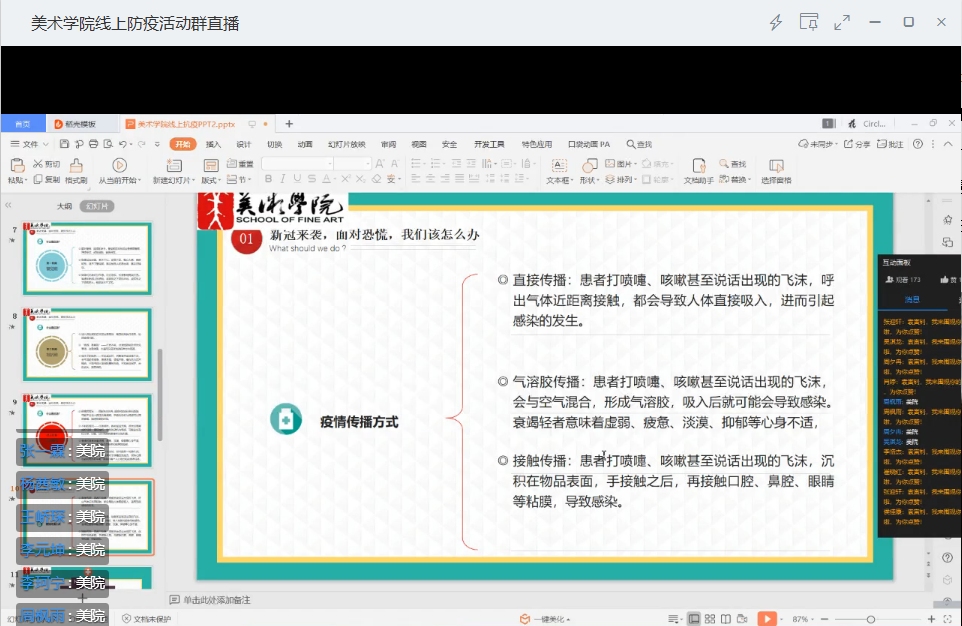This screenshot has height=626, width=962.
Task: Click the Copy (复制) icon
Action: pos(38,179)
